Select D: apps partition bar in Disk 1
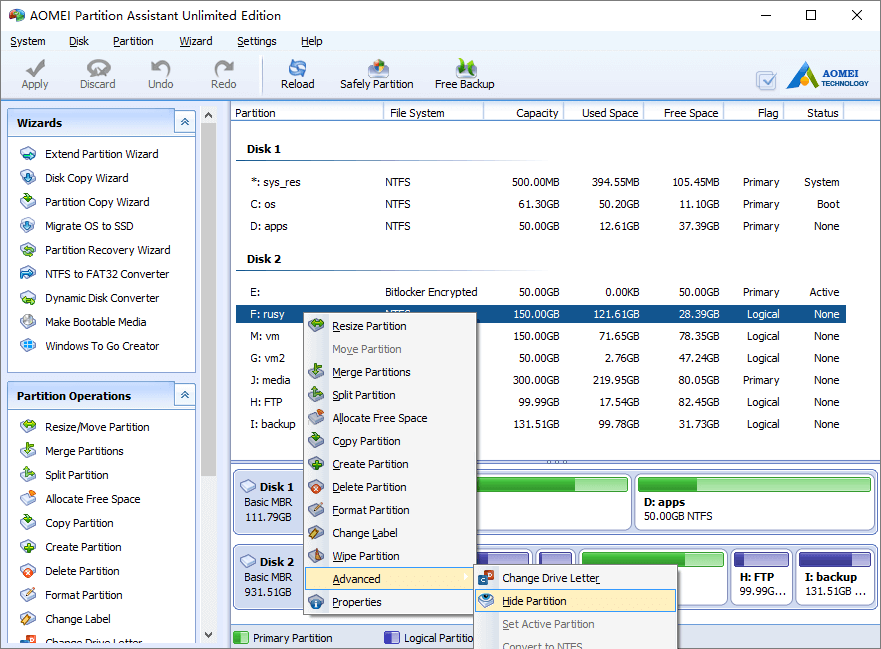Image resolution: width=881 pixels, height=649 pixels. click(755, 502)
